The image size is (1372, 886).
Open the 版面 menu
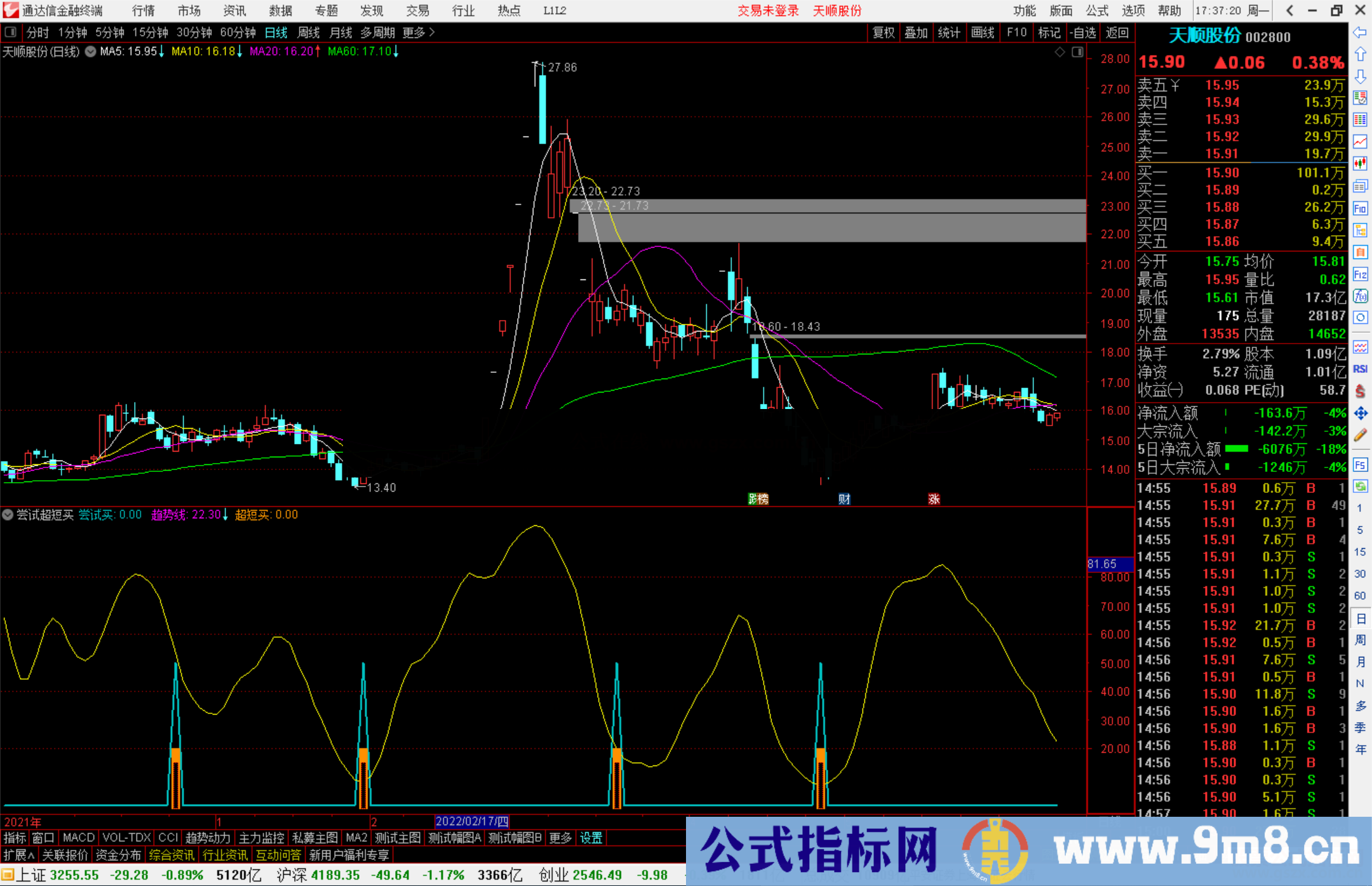(x=1060, y=11)
